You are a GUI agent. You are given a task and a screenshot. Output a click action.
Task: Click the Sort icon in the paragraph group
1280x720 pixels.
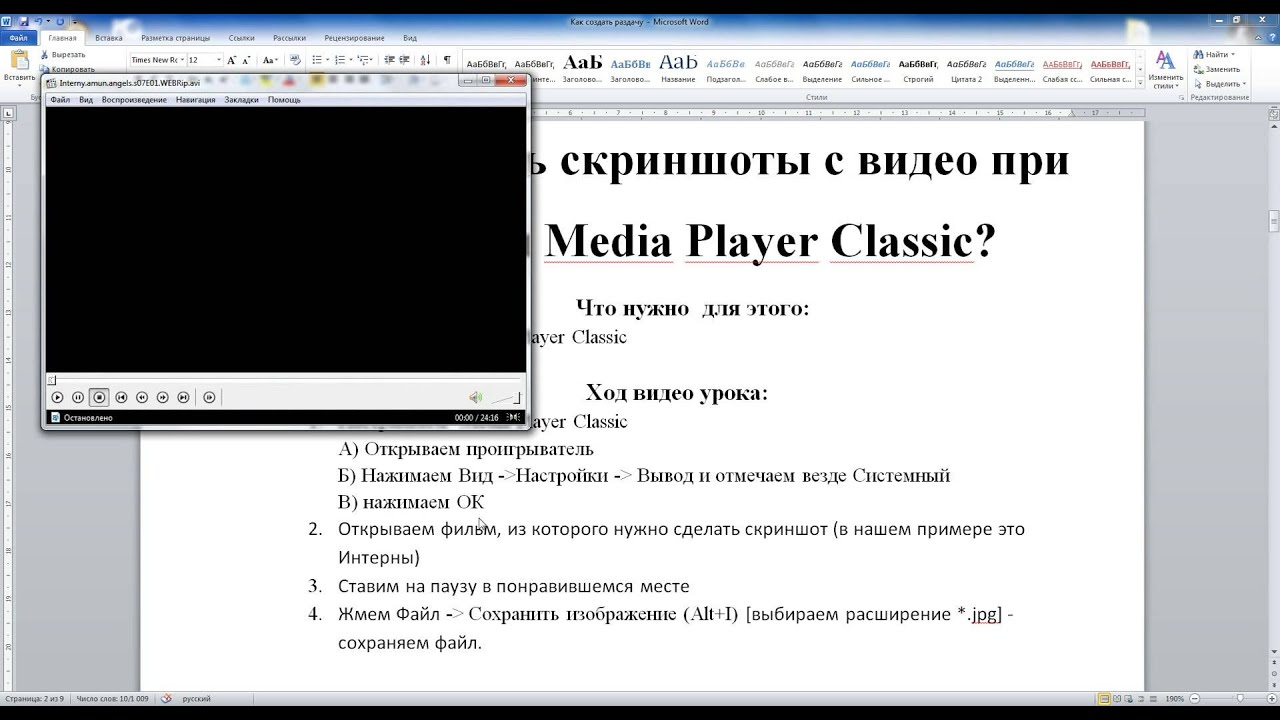425,60
